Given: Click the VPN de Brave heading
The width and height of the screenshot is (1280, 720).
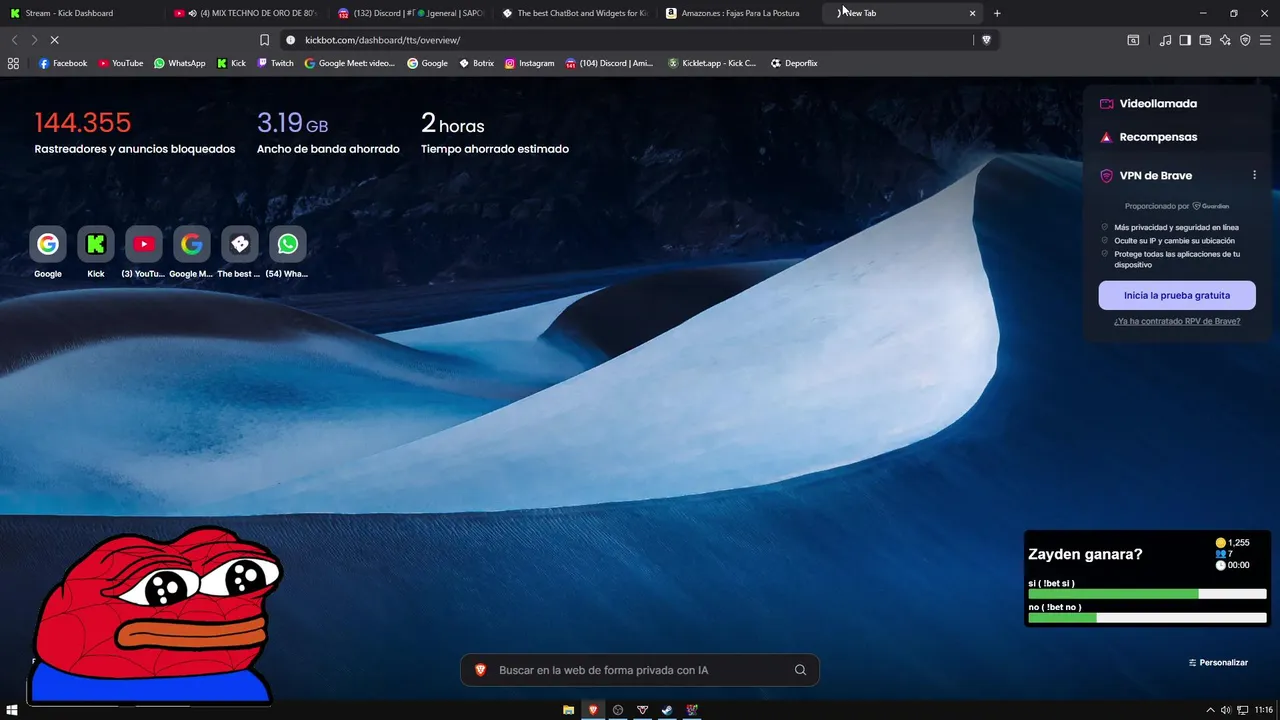Looking at the screenshot, I should point(1155,175).
